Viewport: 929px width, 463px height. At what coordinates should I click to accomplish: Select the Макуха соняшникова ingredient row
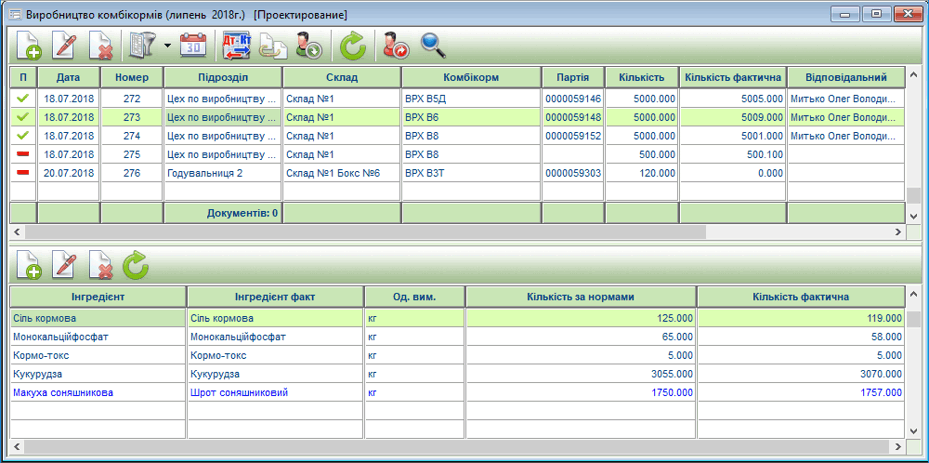(97, 393)
